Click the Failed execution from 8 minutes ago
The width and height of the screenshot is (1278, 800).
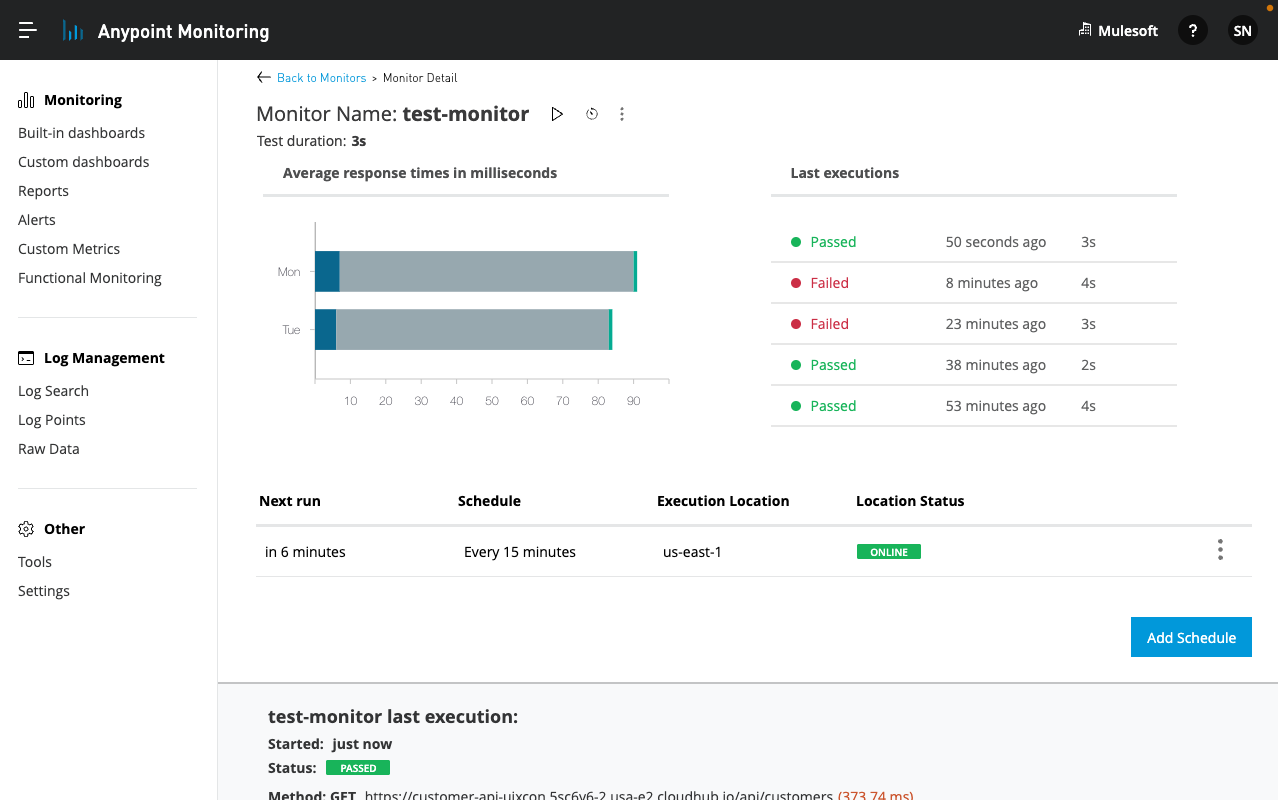(x=831, y=282)
